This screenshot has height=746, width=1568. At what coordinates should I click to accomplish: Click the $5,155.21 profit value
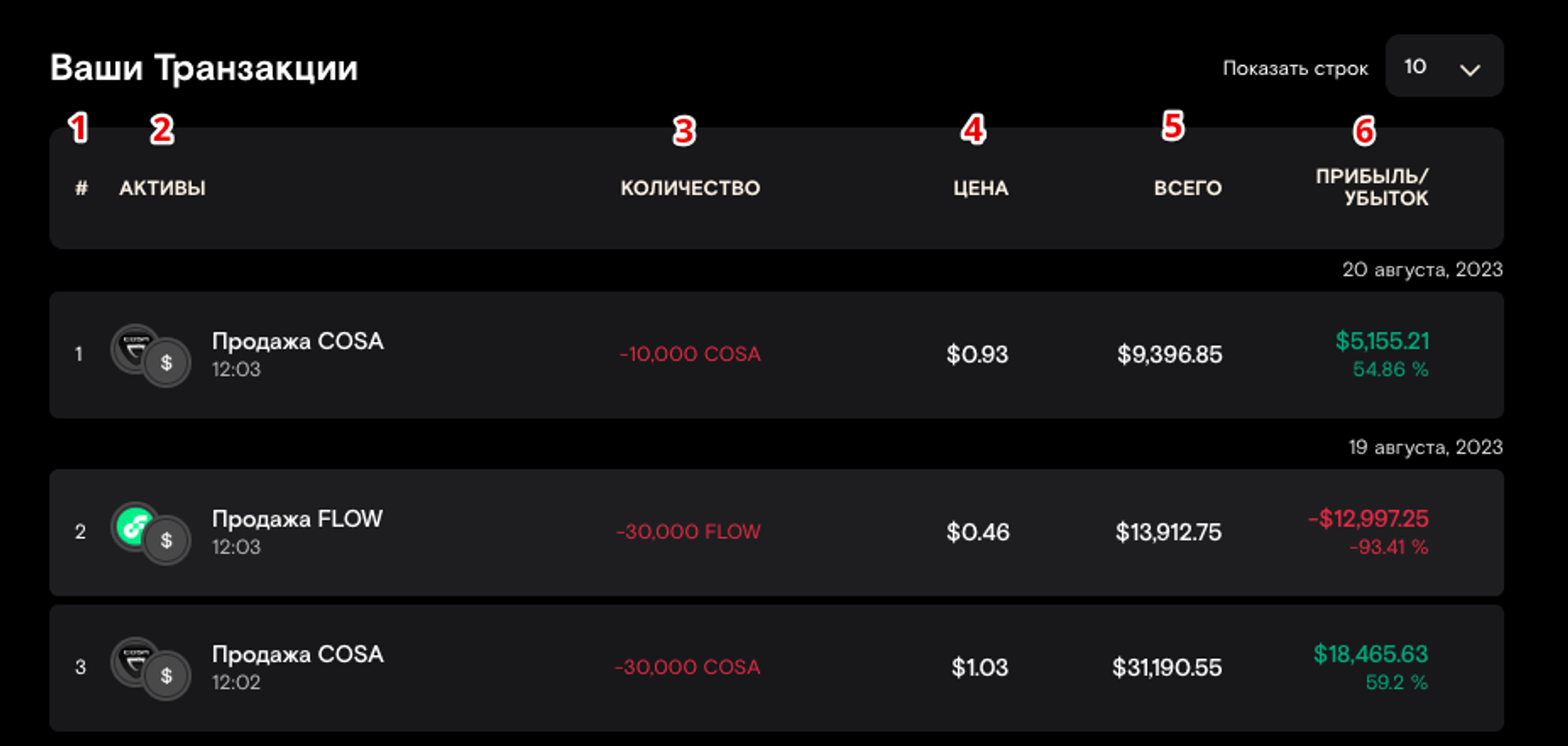(x=1382, y=341)
